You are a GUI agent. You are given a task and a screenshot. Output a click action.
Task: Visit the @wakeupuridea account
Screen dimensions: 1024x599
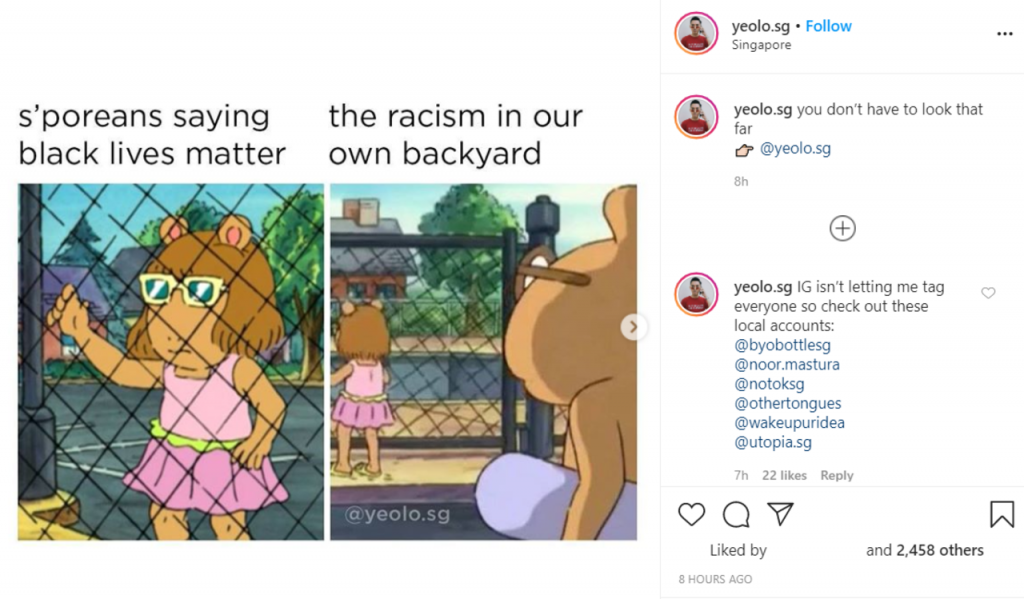[x=790, y=423]
